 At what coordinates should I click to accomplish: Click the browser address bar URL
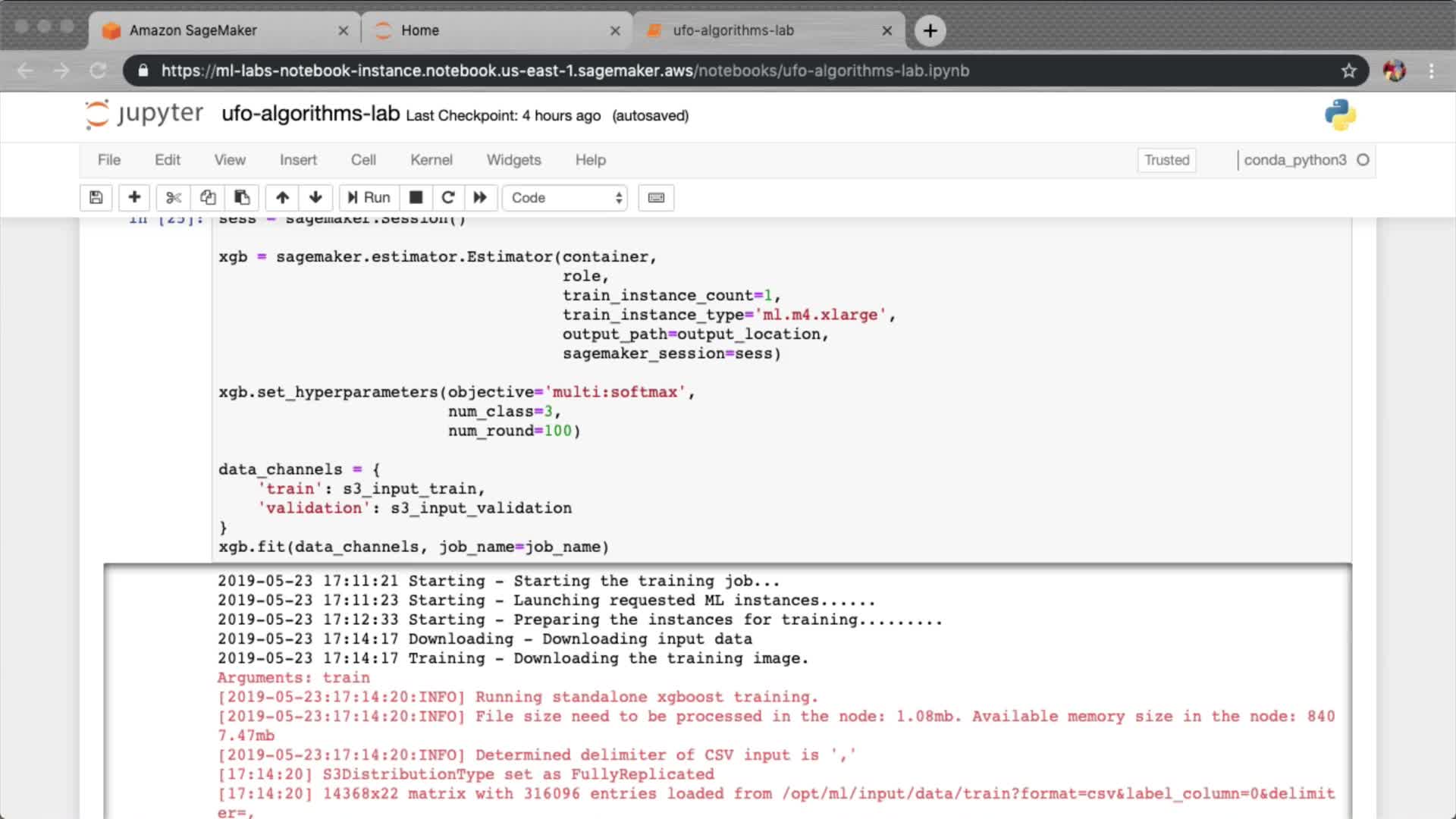(565, 71)
